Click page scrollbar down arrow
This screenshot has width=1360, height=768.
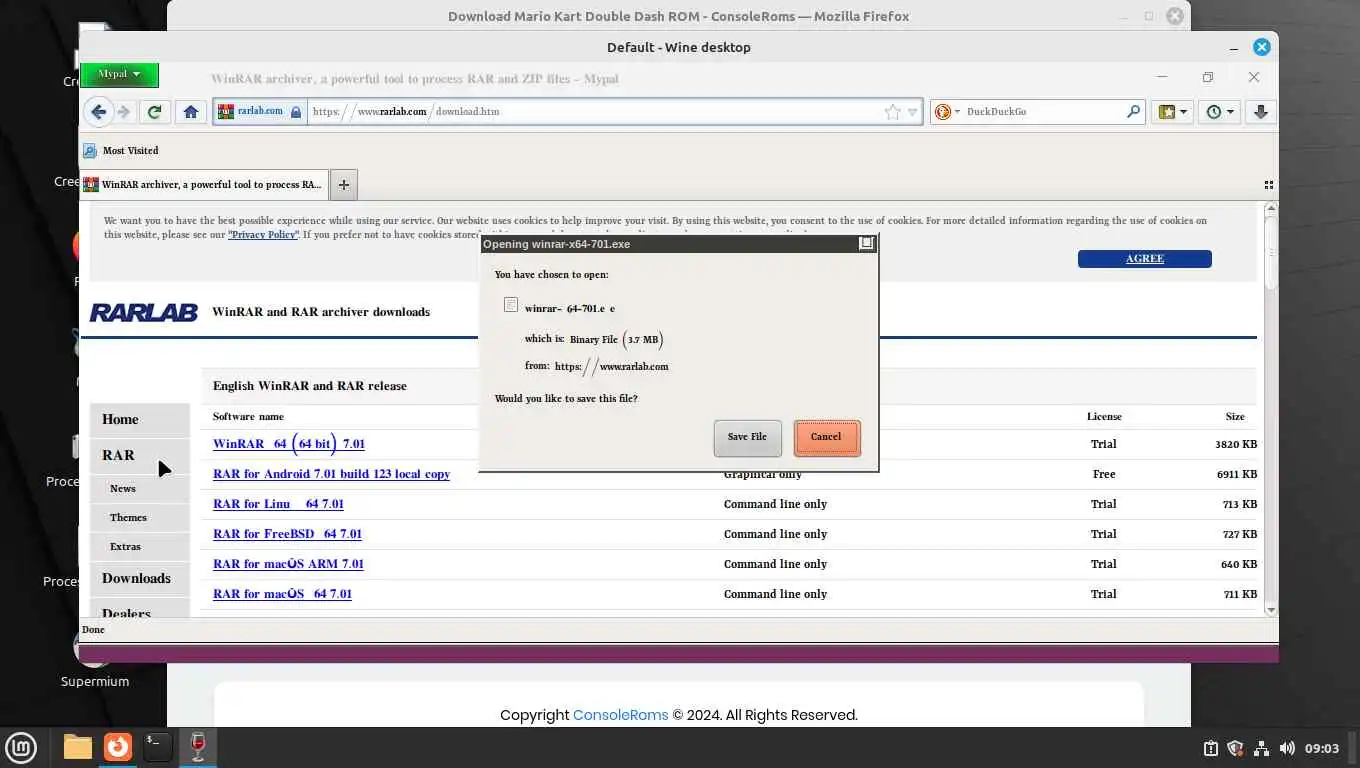pyautogui.click(x=1271, y=610)
